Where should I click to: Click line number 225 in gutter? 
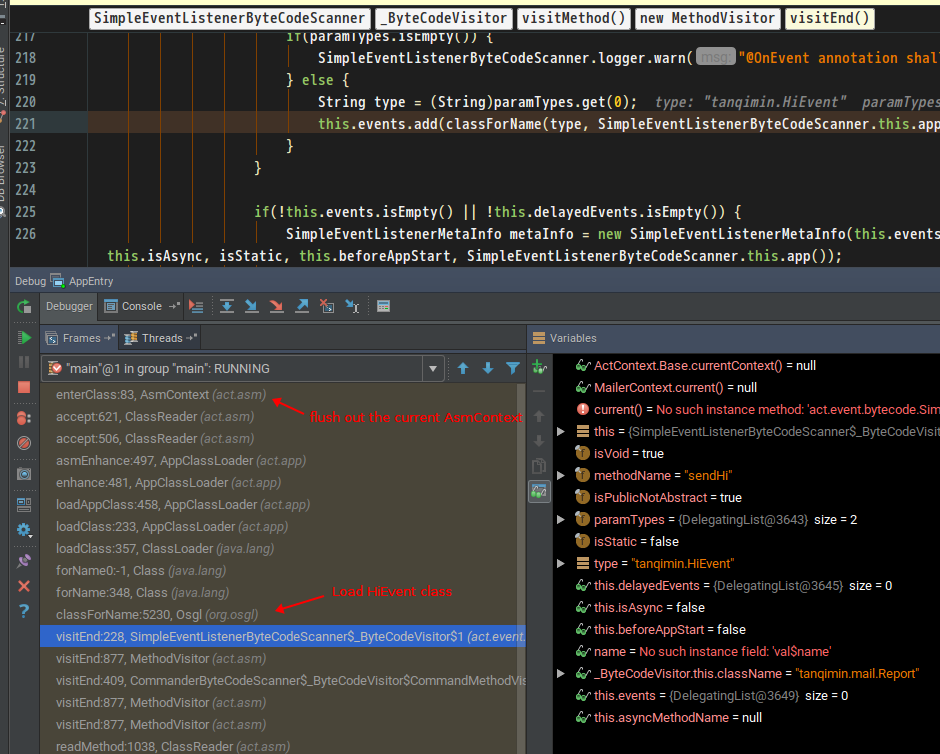25,212
